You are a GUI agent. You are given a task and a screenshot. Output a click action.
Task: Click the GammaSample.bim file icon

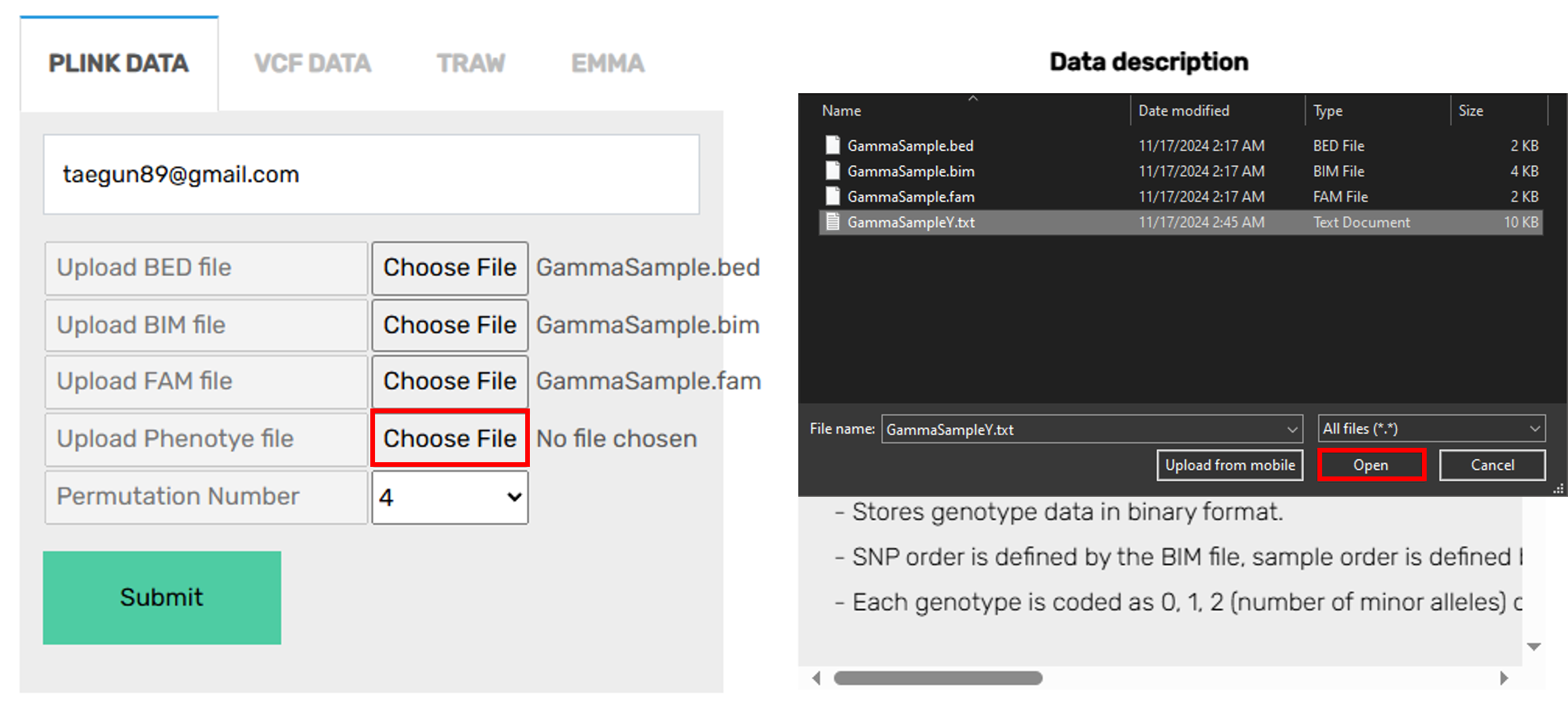(x=832, y=171)
